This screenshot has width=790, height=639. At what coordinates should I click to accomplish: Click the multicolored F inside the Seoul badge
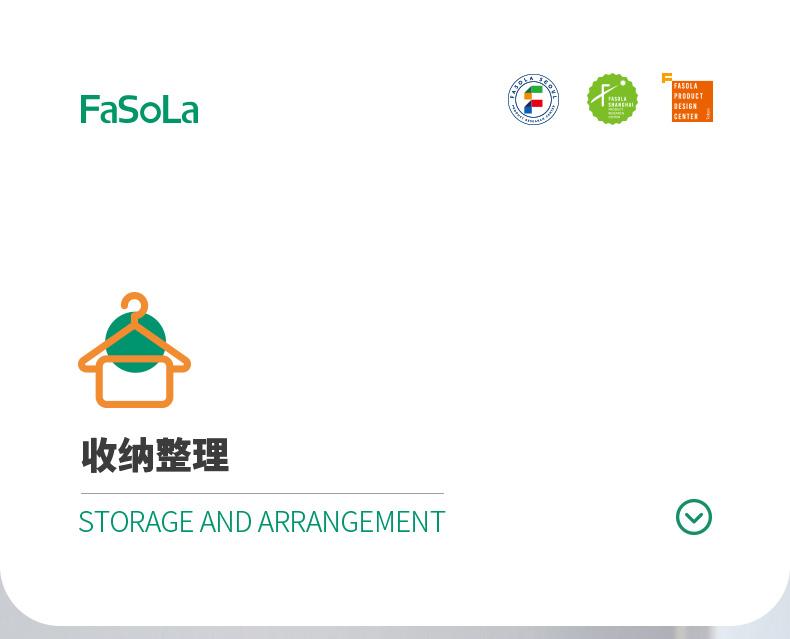(533, 99)
